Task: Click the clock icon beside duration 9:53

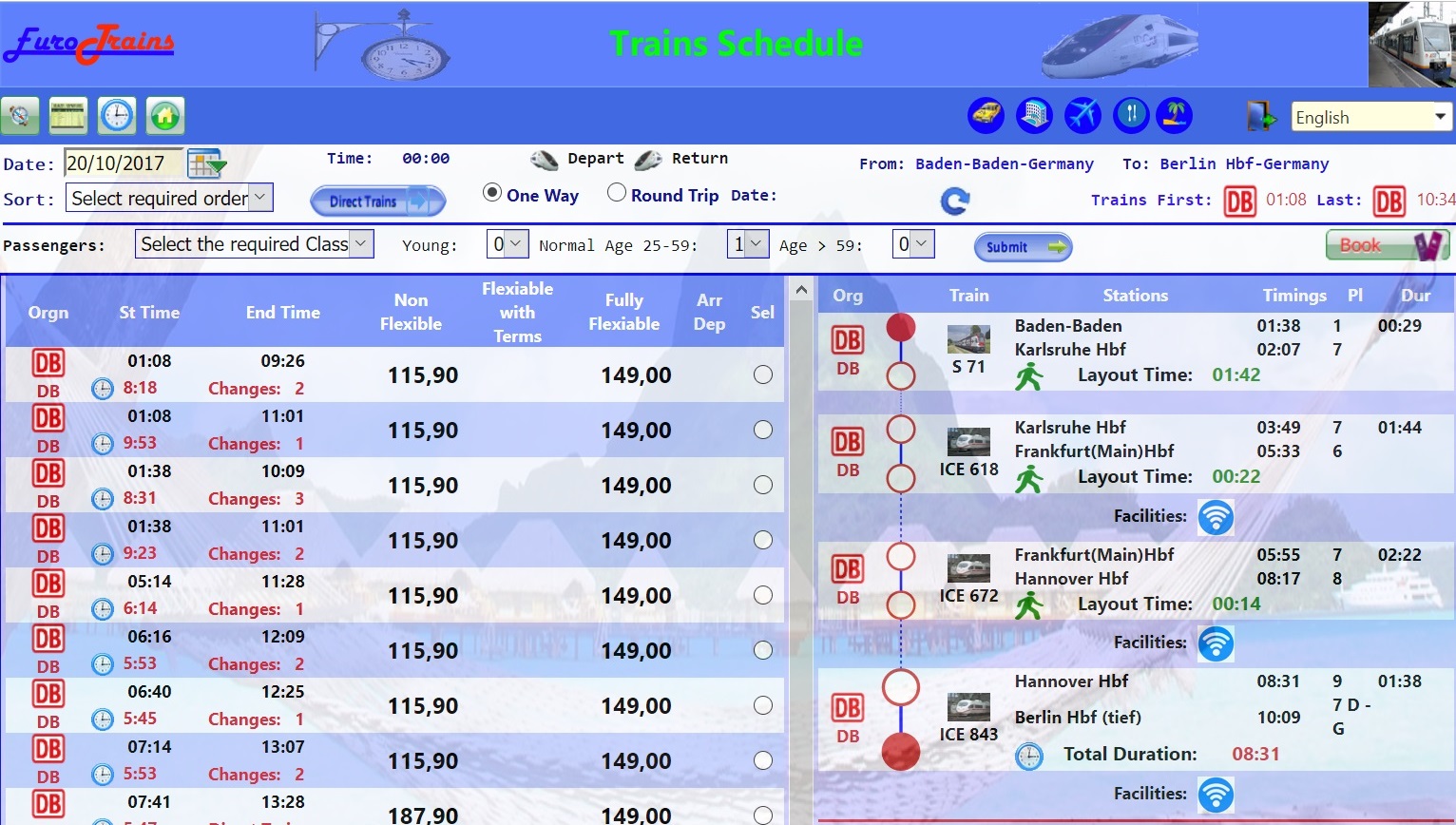Action: (103, 444)
